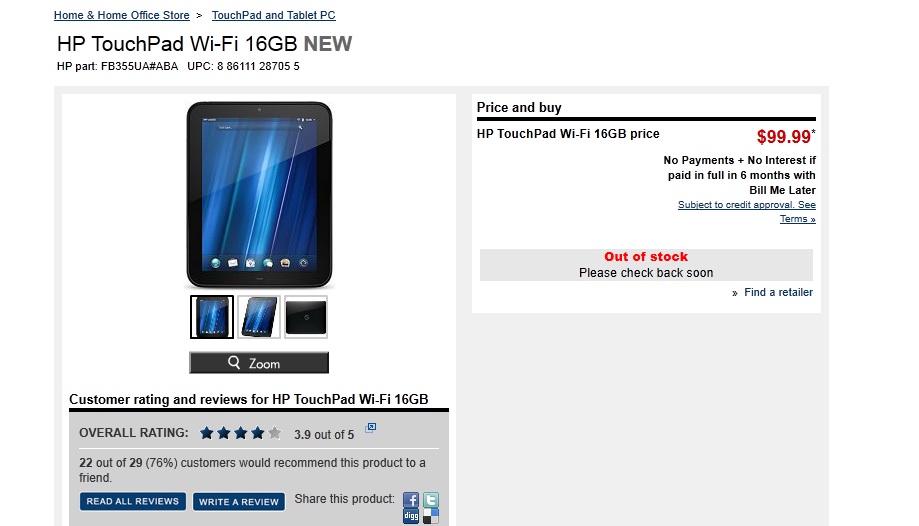Go to TouchPad and Tablet PC breadcrumb

coord(274,15)
